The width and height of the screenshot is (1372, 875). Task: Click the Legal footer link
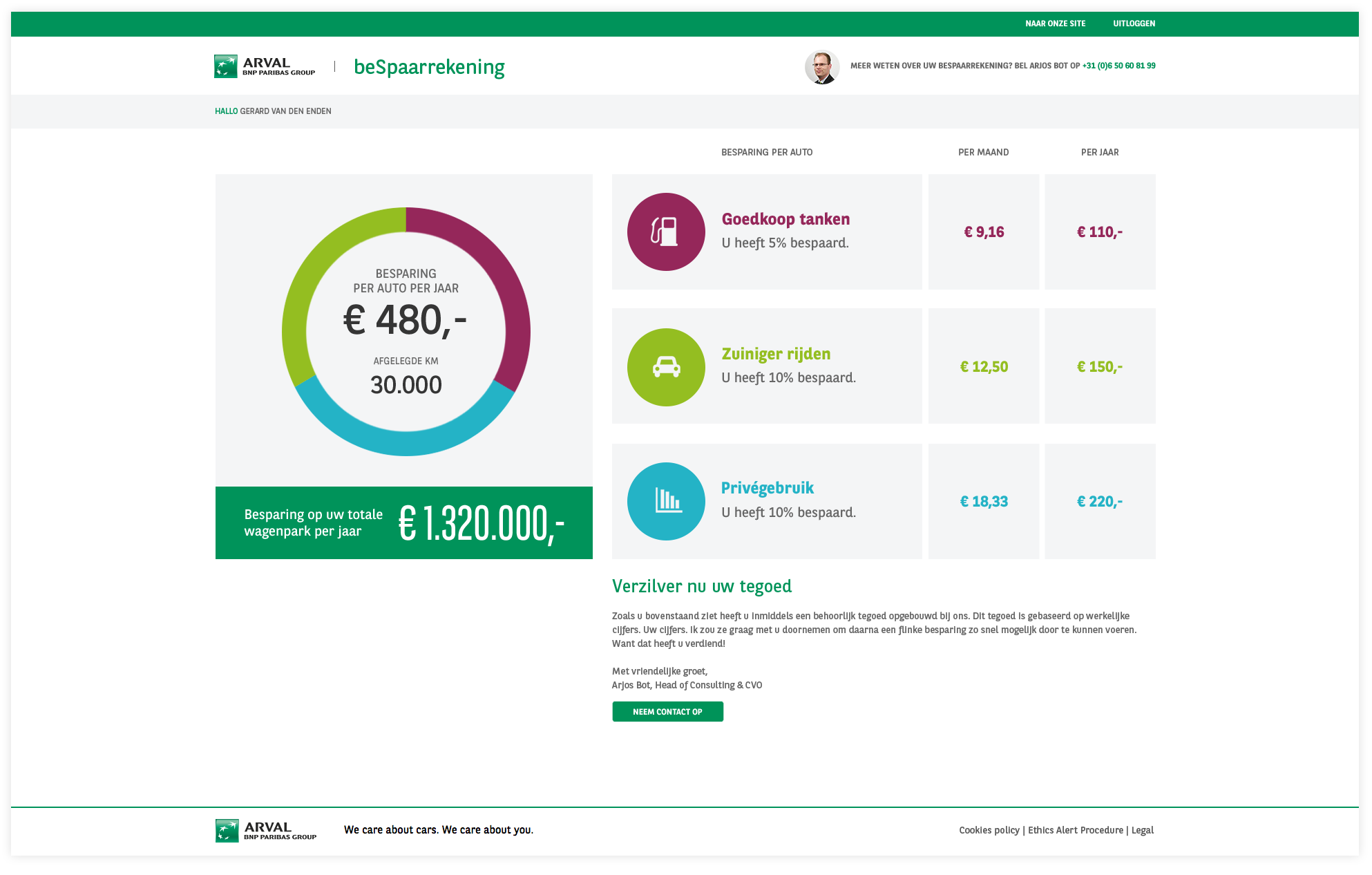click(1142, 830)
